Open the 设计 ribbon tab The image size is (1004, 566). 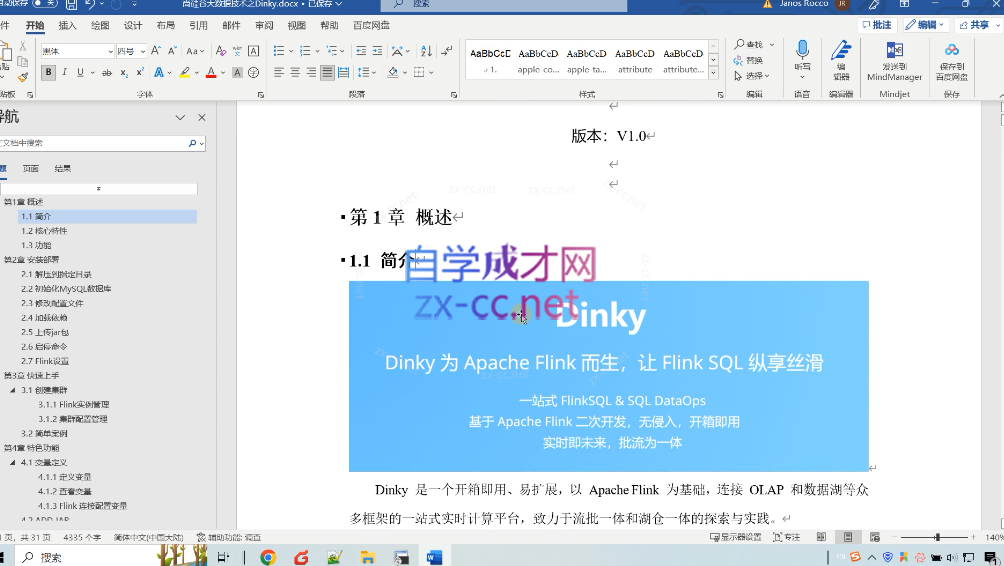(x=133, y=26)
